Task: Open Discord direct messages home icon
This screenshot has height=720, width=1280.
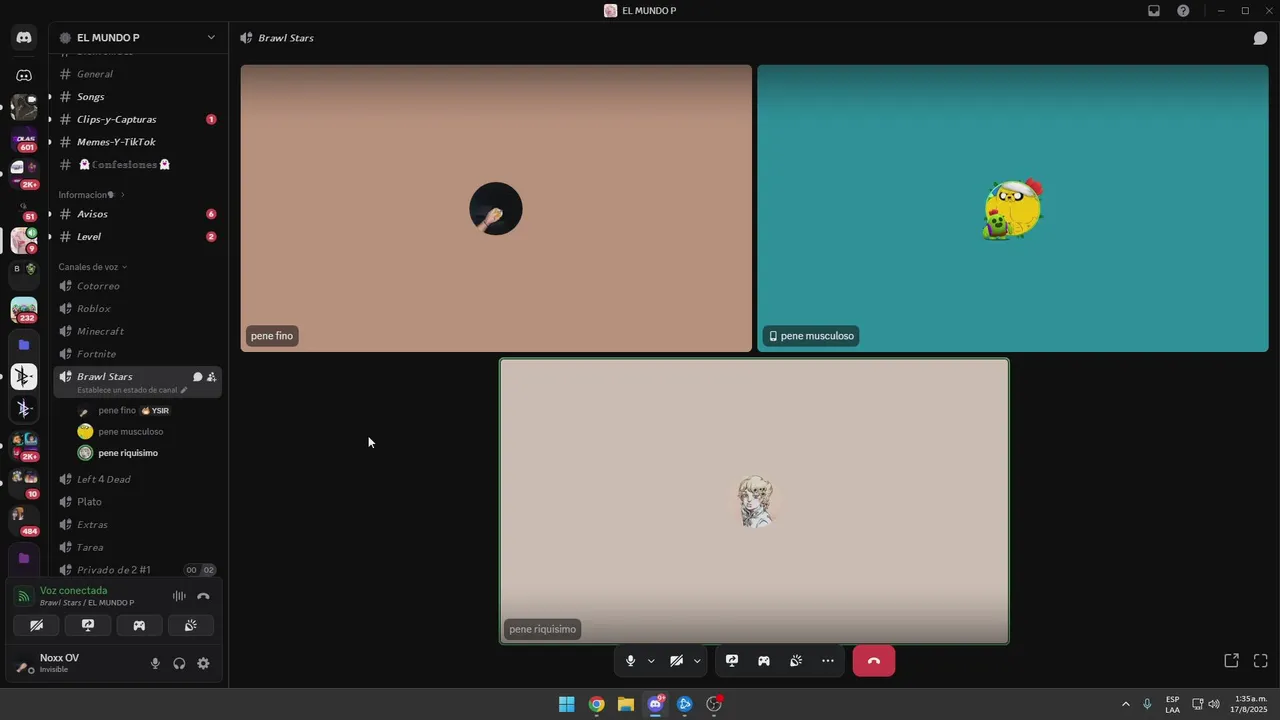Action: (24, 37)
